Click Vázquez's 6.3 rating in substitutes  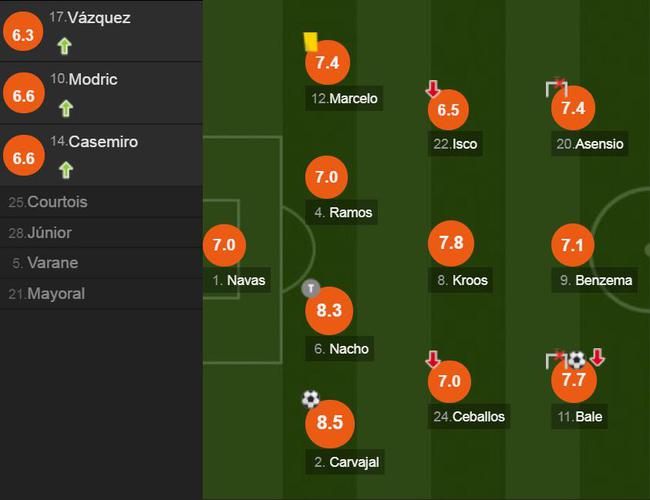22,33
